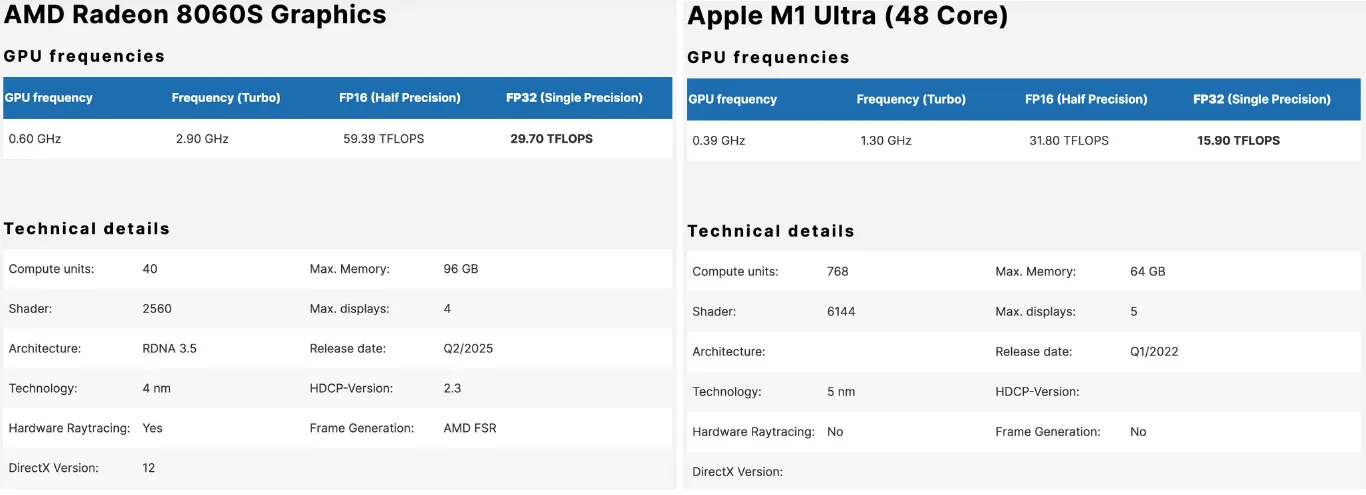Click "HDCP-Version:" label in the Apple panel
Viewport: 1366px width, 495px height.
click(1037, 392)
